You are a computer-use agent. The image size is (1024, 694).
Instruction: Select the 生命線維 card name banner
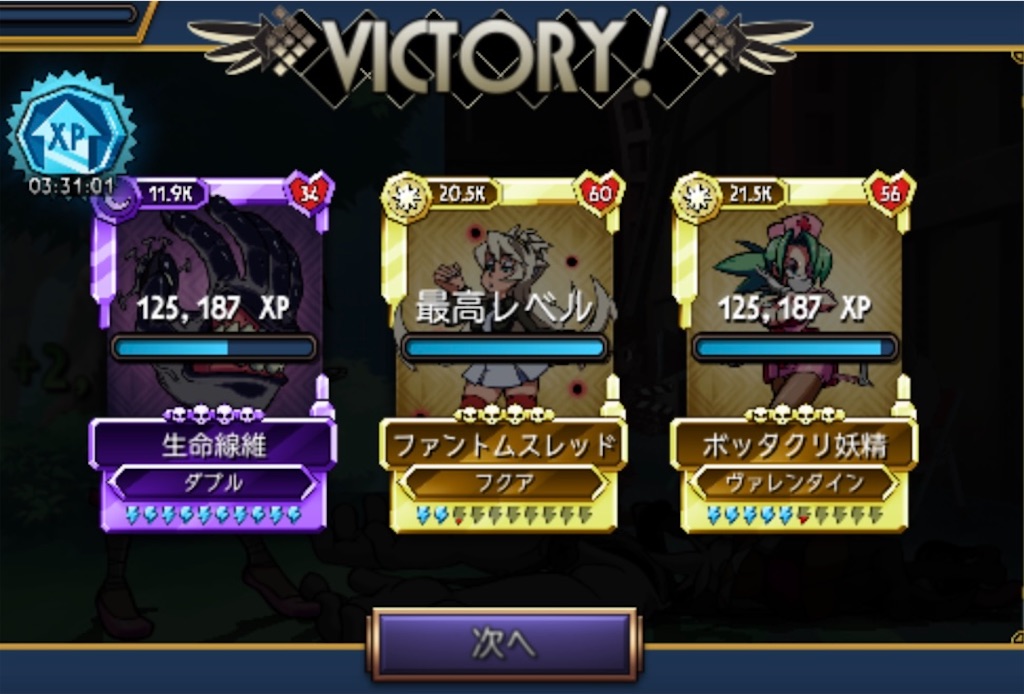[x=213, y=445]
